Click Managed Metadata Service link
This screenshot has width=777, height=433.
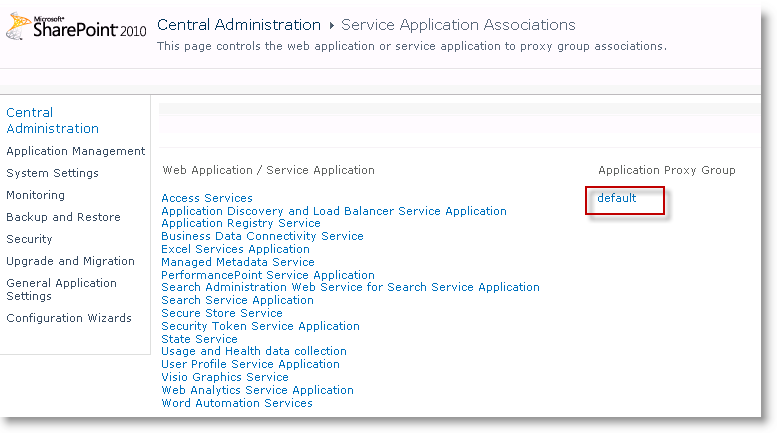pyautogui.click(x=238, y=262)
